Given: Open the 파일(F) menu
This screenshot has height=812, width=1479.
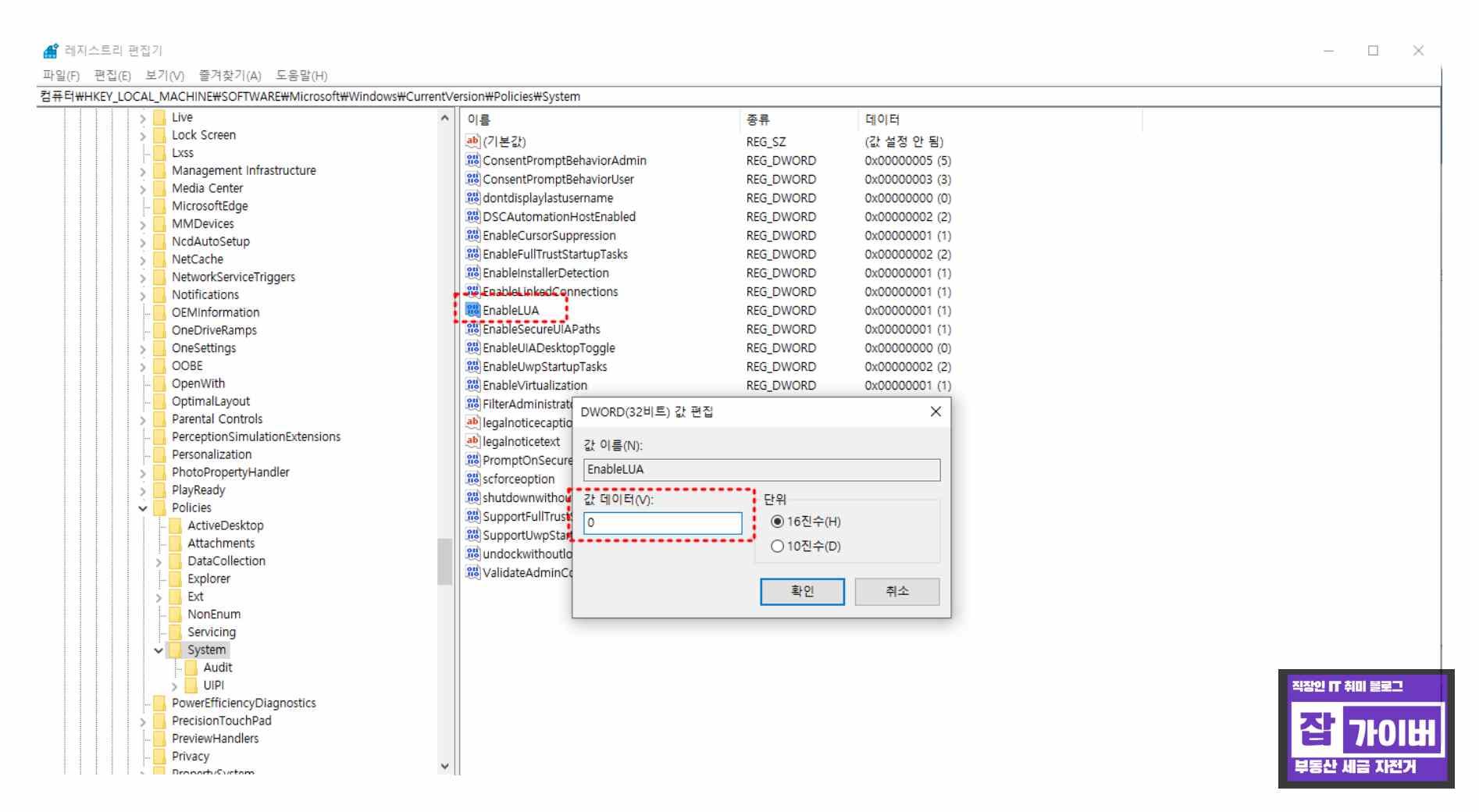Looking at the screenshot, I should click(x=61, y=75).
